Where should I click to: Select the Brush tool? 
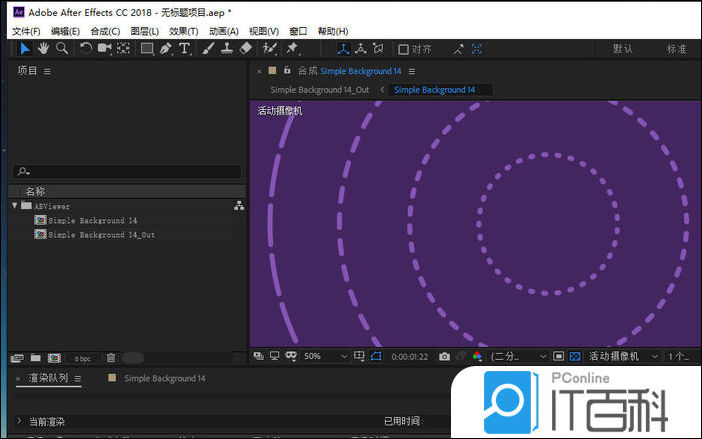coord(208,48)
